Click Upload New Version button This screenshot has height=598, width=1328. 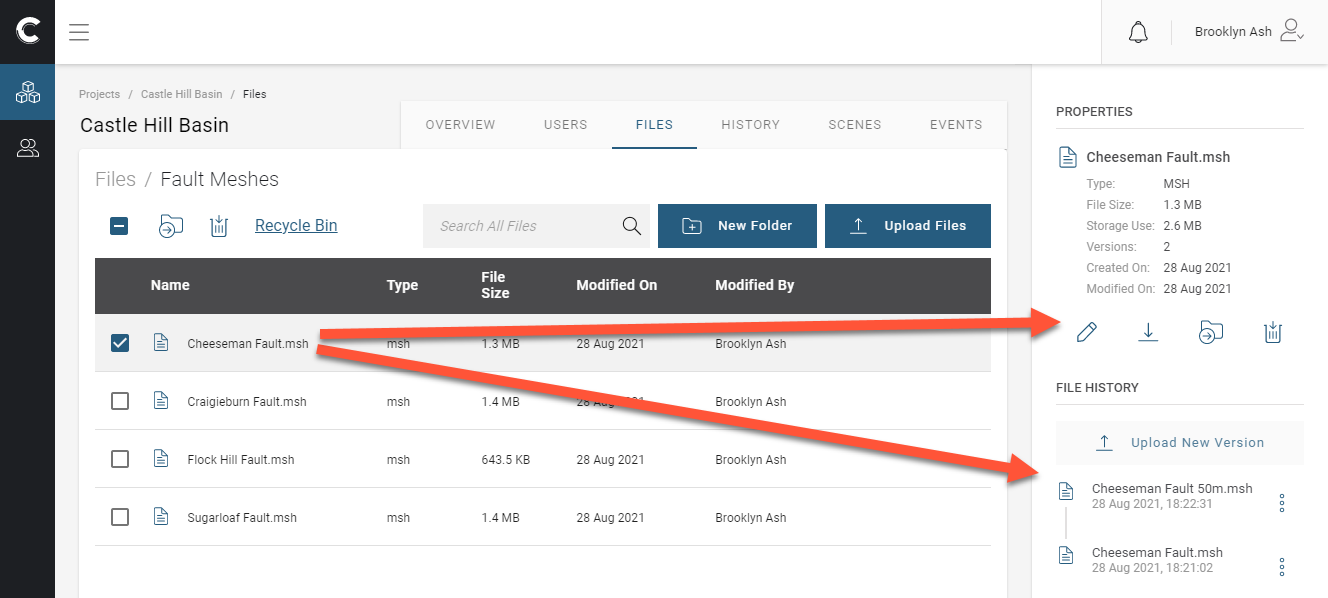click(1180, 443)
